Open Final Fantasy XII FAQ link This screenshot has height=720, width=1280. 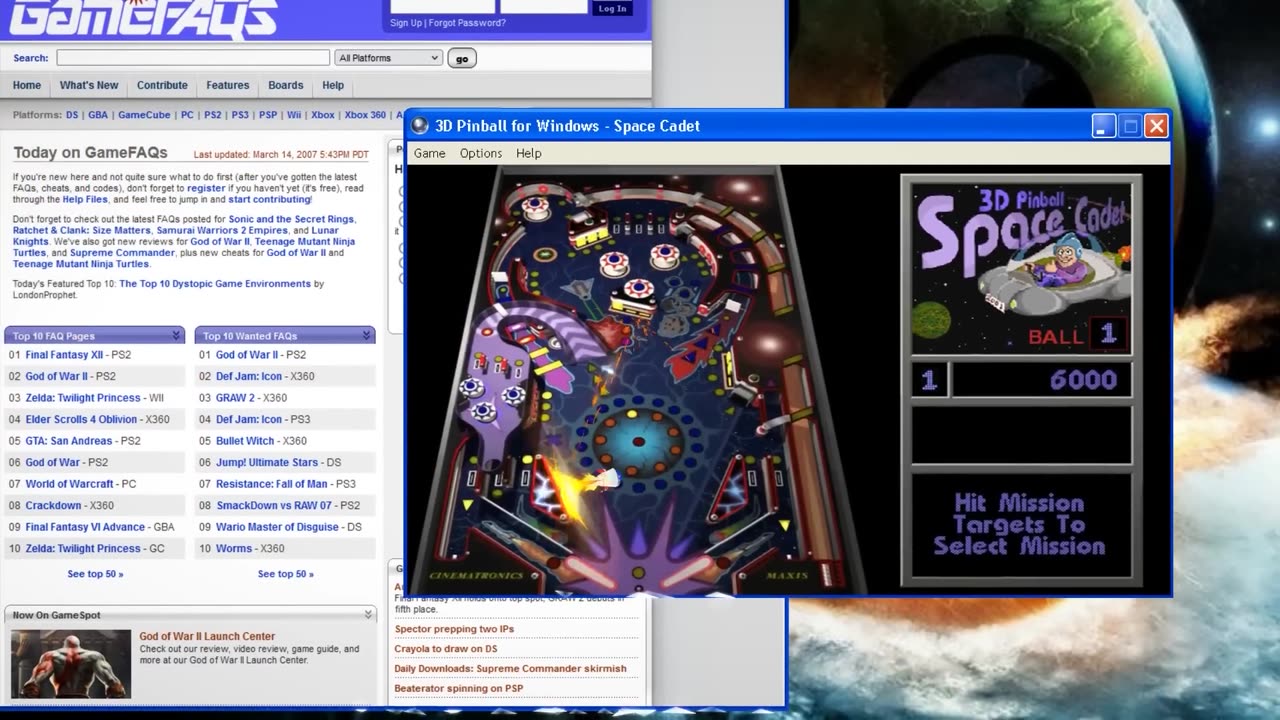click(64, 355)
